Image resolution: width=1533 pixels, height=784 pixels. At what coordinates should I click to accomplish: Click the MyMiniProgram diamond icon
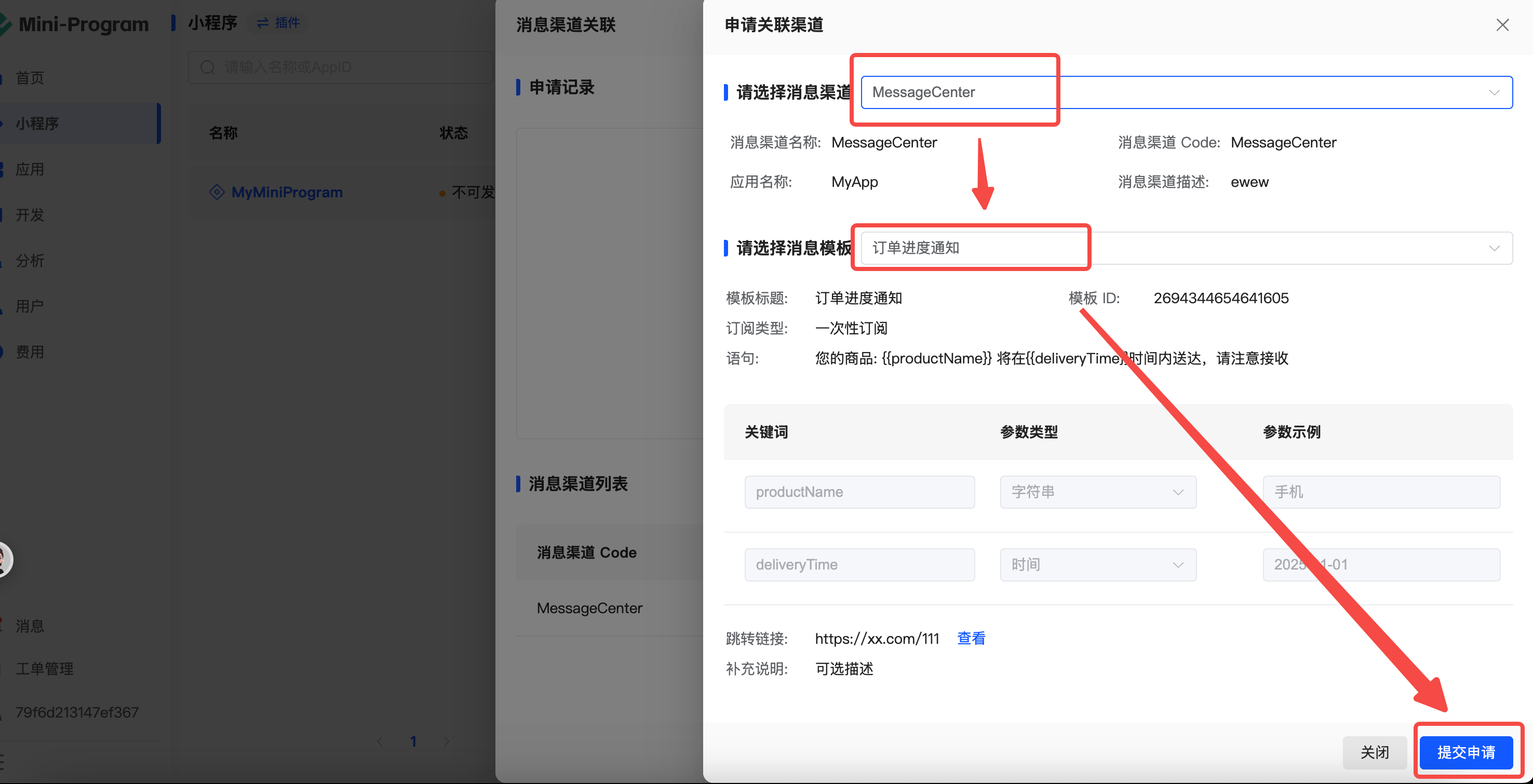click(x=217, y=192)
